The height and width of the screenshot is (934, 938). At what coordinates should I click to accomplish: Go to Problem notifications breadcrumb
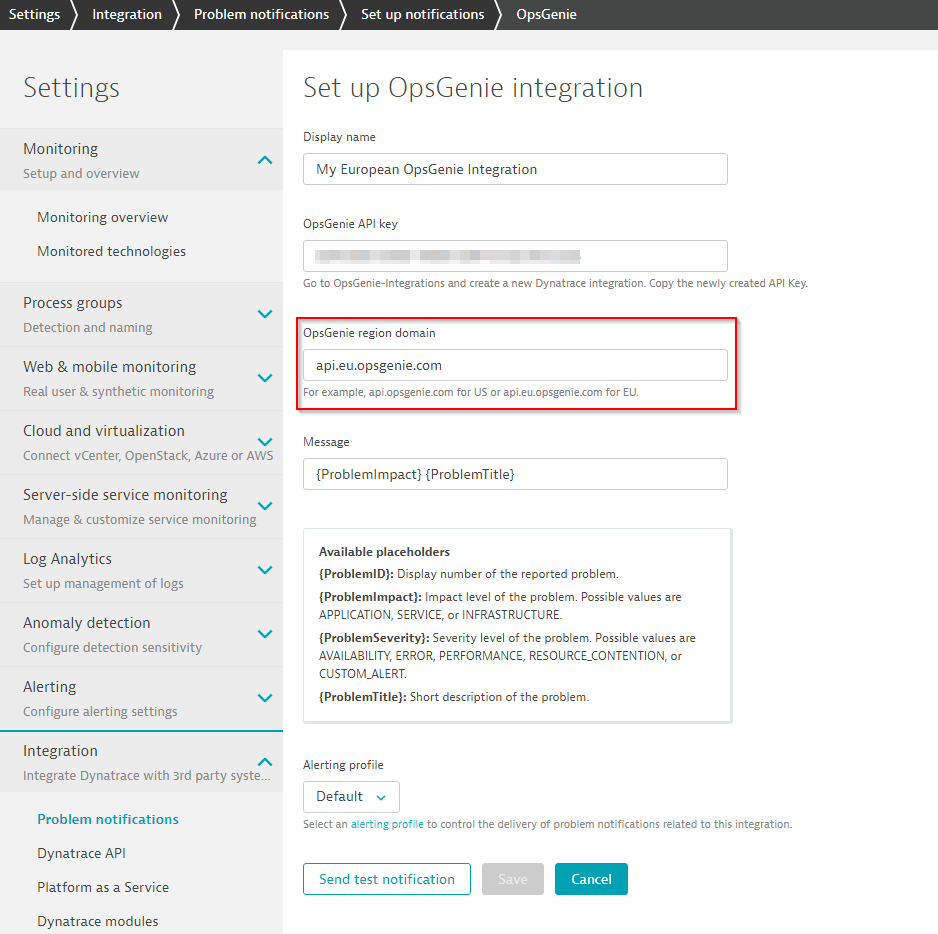[261, 14]
